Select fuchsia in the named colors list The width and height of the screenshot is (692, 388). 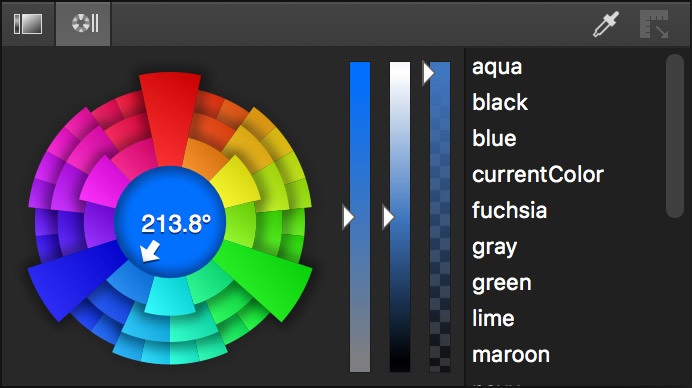point(509,210)
